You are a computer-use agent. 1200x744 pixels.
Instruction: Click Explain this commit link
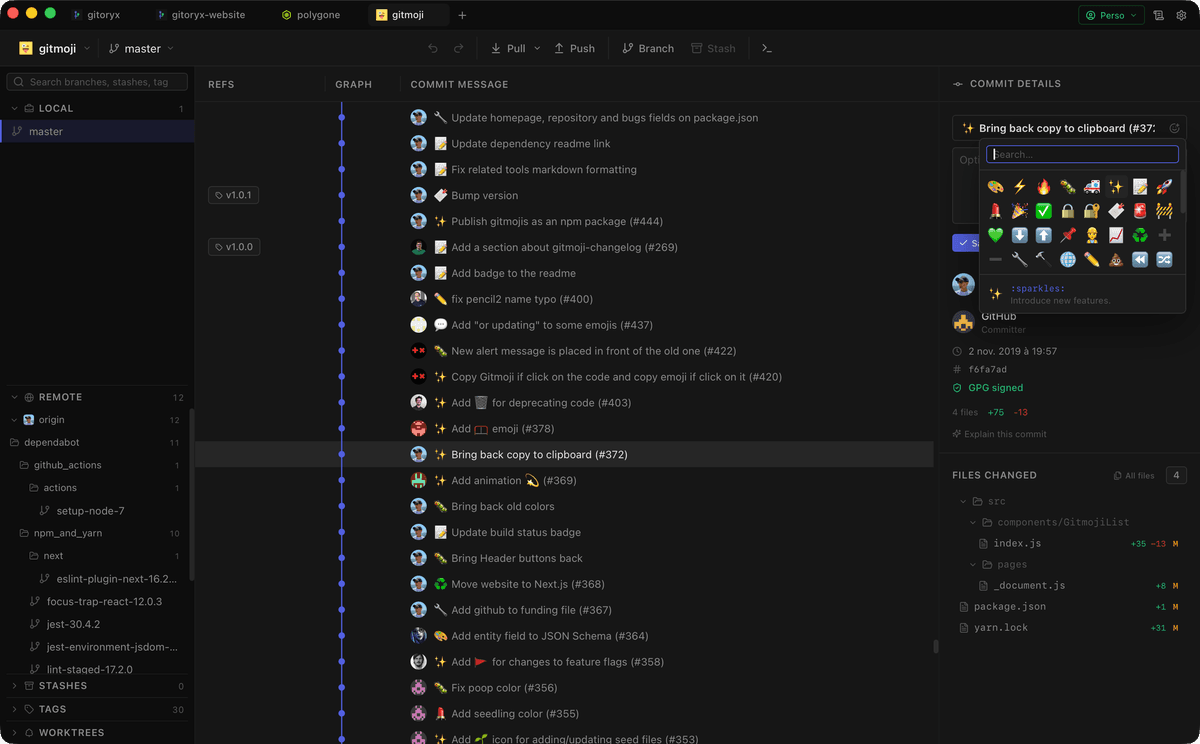(1000, 434)
